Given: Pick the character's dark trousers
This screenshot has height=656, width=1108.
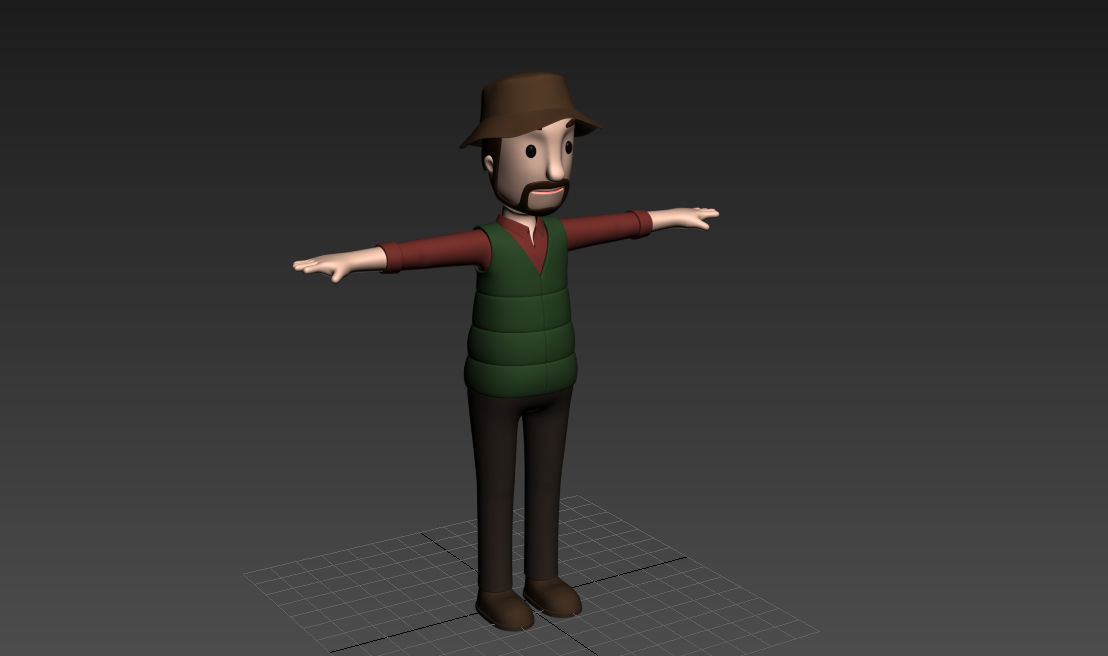Looking at the screenshot, I should pyautogui.click(x=520, y=488).
